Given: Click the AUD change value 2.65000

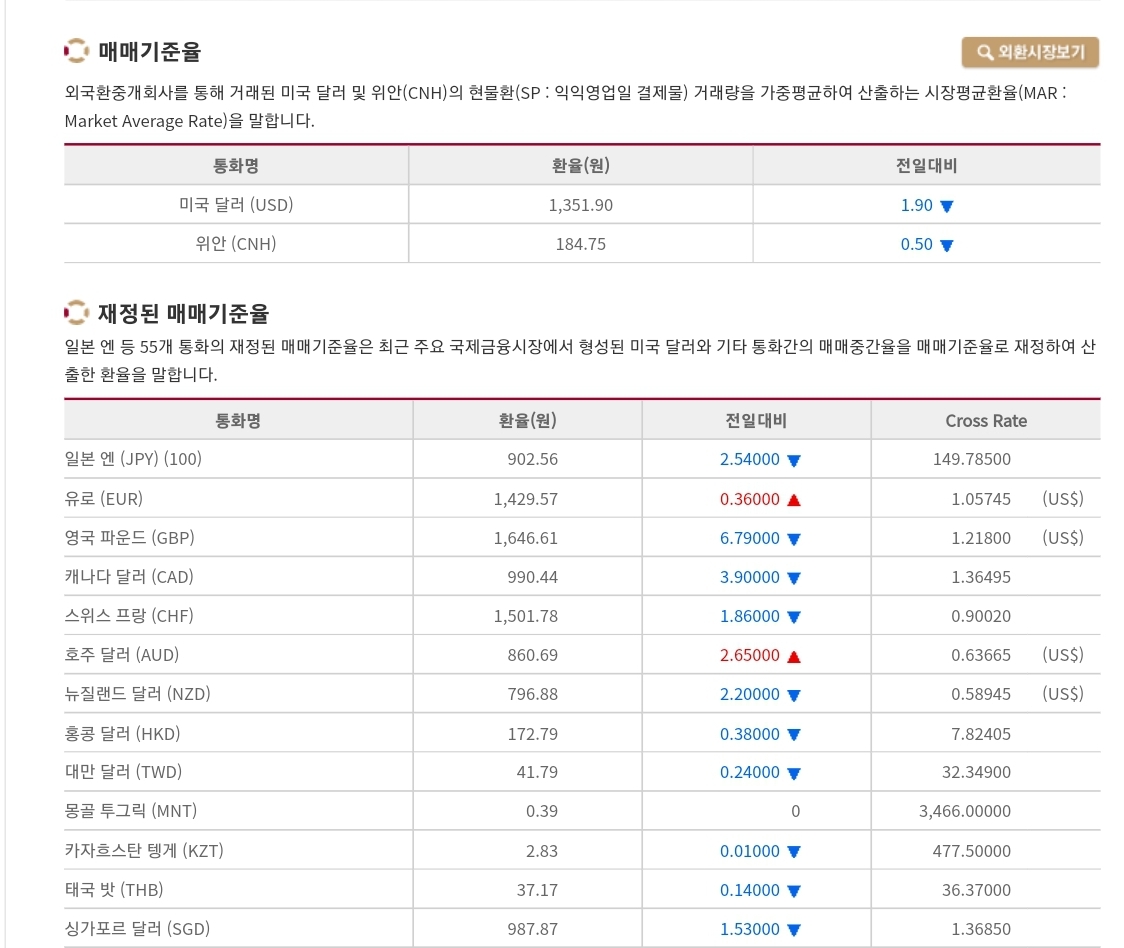Looking at the screenshot, I should click(749, 655).
